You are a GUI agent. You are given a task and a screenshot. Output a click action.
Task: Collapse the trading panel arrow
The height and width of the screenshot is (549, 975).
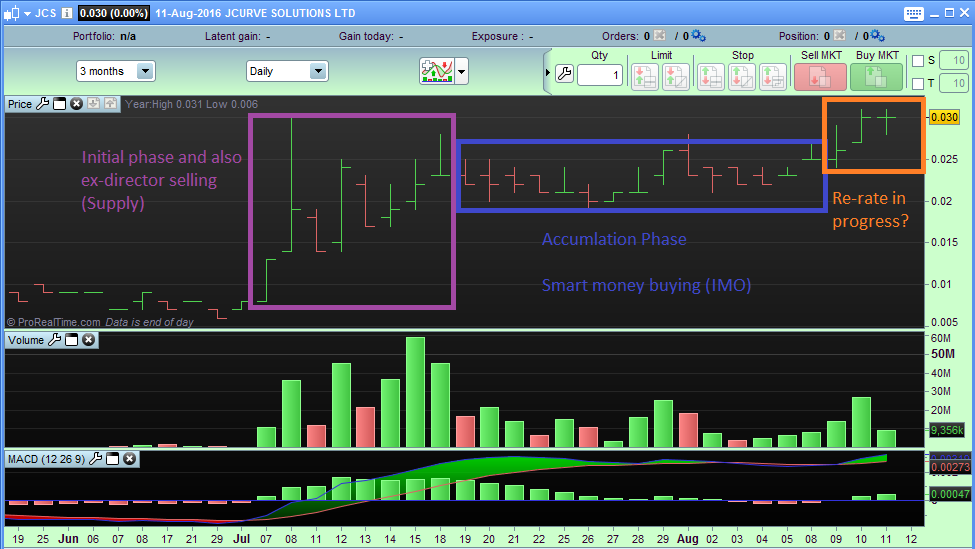(x=547, y=73)
